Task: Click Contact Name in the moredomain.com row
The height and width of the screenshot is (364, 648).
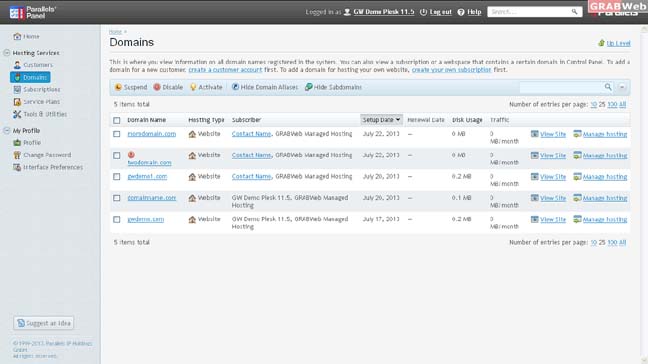Action: [251, 134]
